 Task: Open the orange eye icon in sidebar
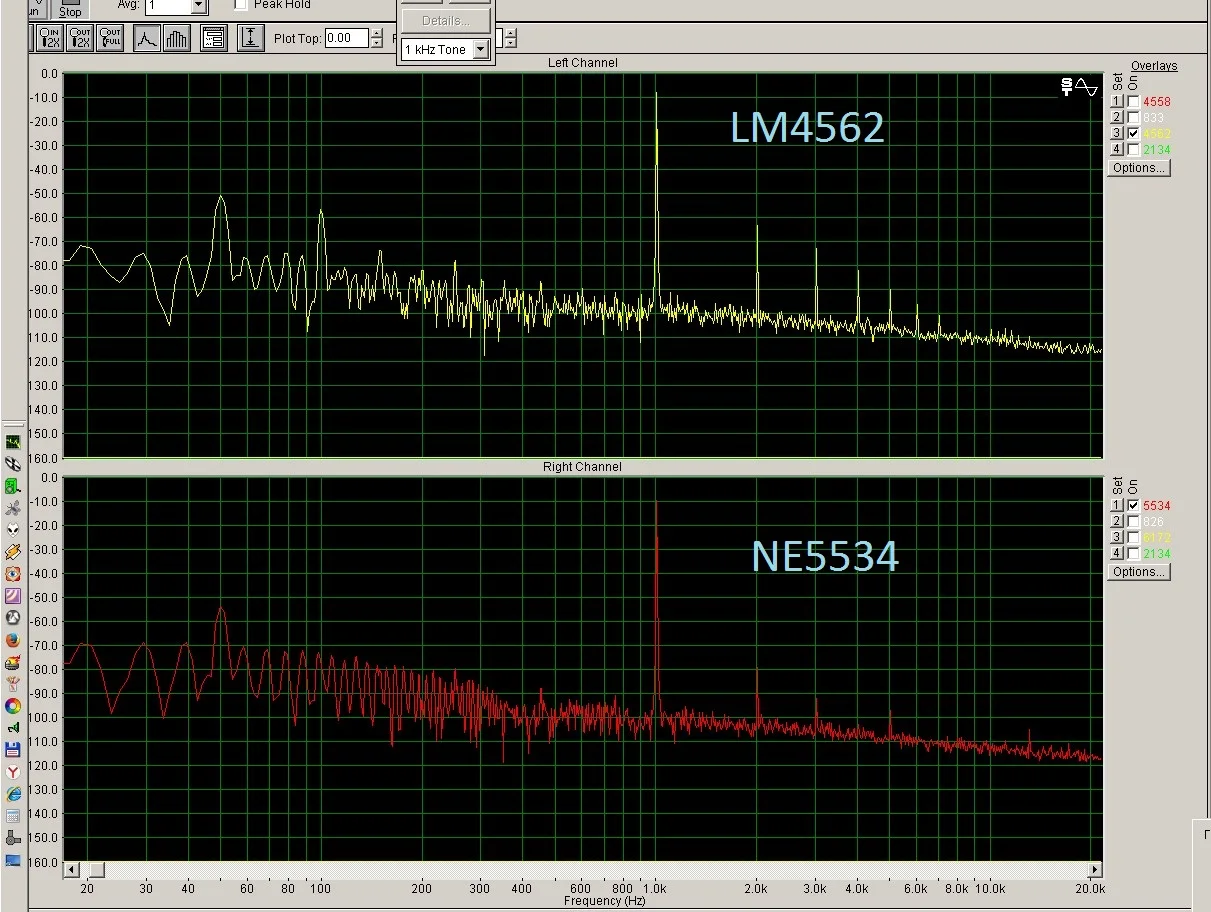tap(13, 574)
